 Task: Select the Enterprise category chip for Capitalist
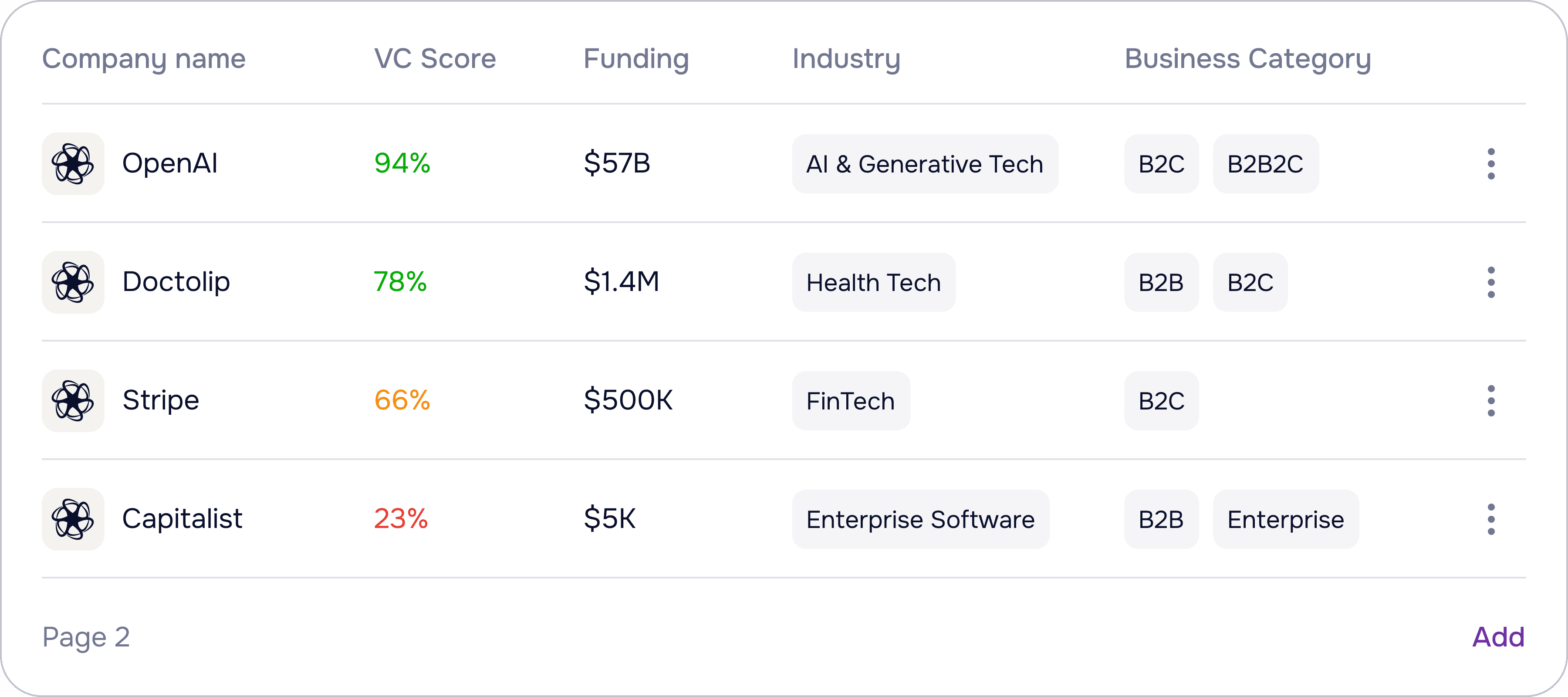point(1286,519)
